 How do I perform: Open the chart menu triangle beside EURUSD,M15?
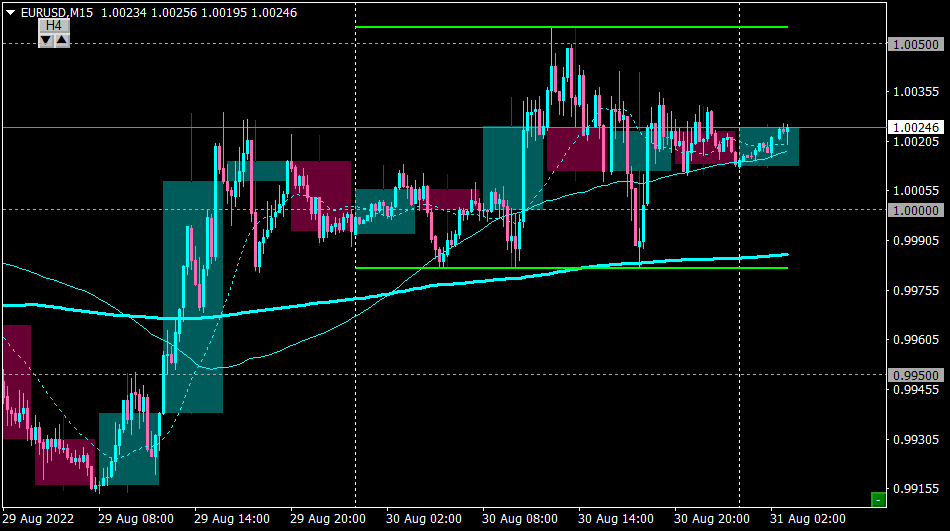(10, 12)
